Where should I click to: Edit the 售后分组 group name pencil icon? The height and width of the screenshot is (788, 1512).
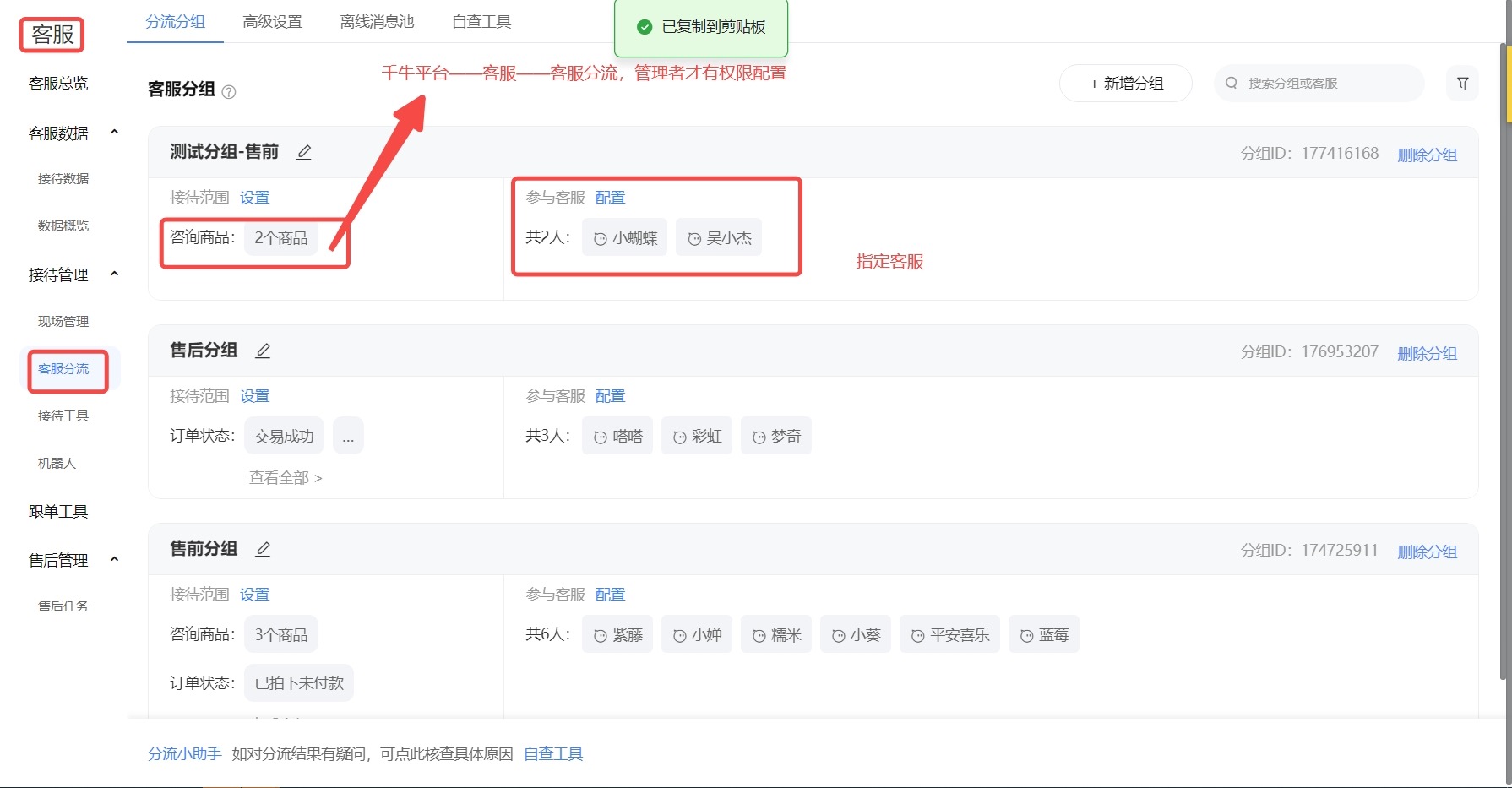(263, 351)
